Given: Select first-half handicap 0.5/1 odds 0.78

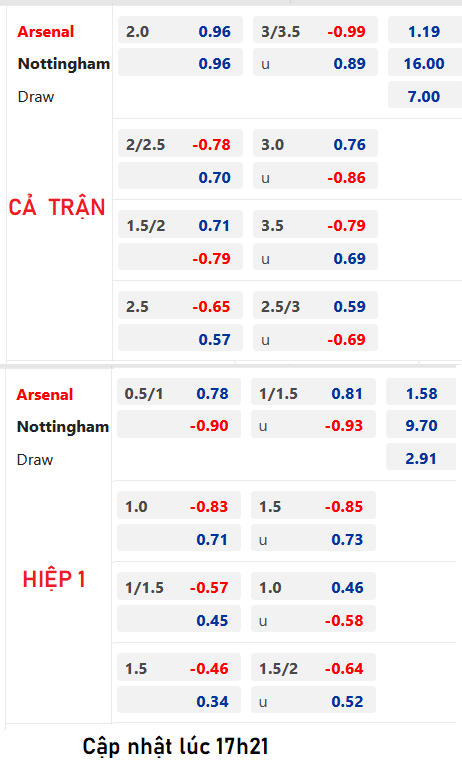Looking at the screenshot, I should (179, 393).
